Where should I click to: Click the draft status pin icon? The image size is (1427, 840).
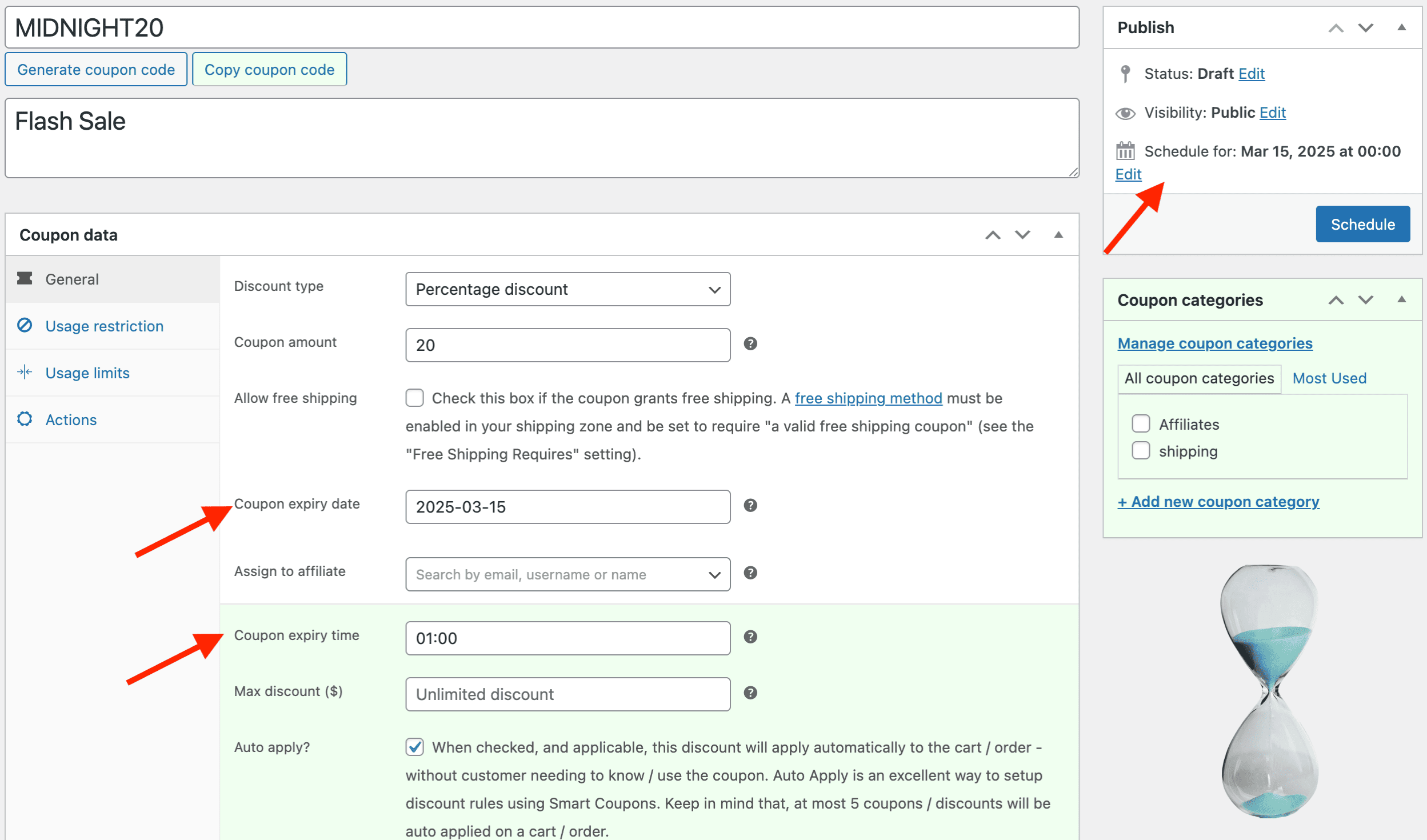[1127, 73]
